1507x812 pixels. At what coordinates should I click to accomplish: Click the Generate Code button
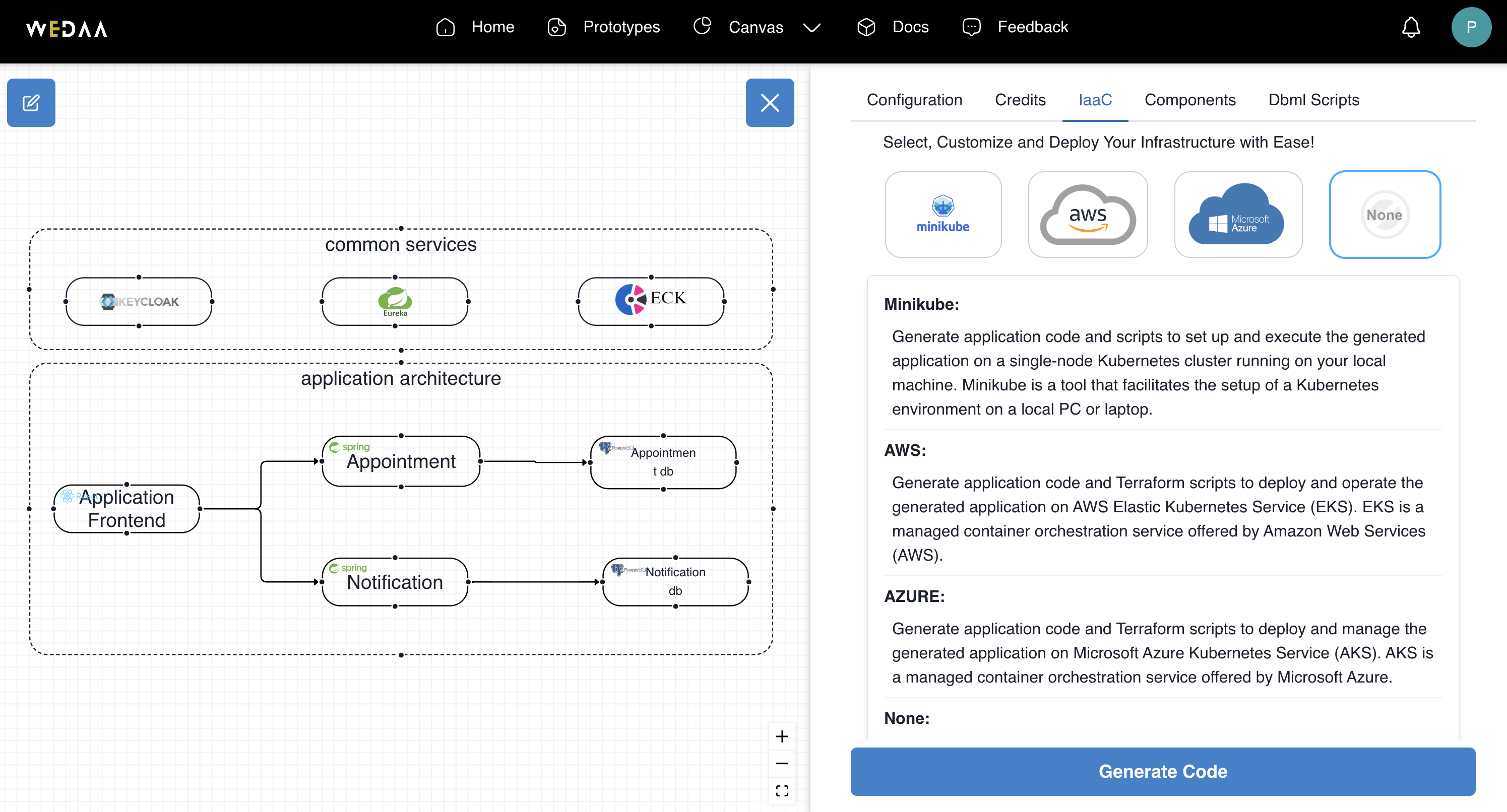point(1163,772)
